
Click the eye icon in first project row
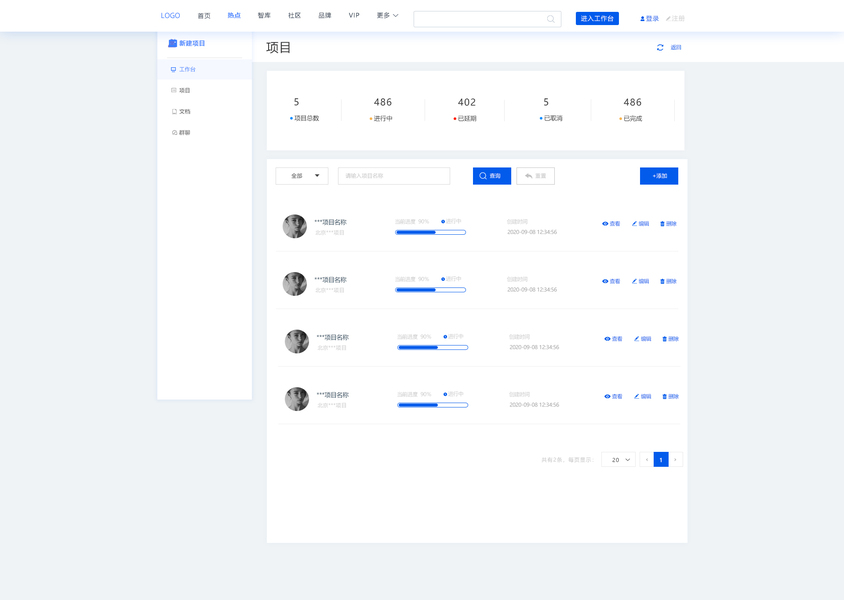click(605, 224)
